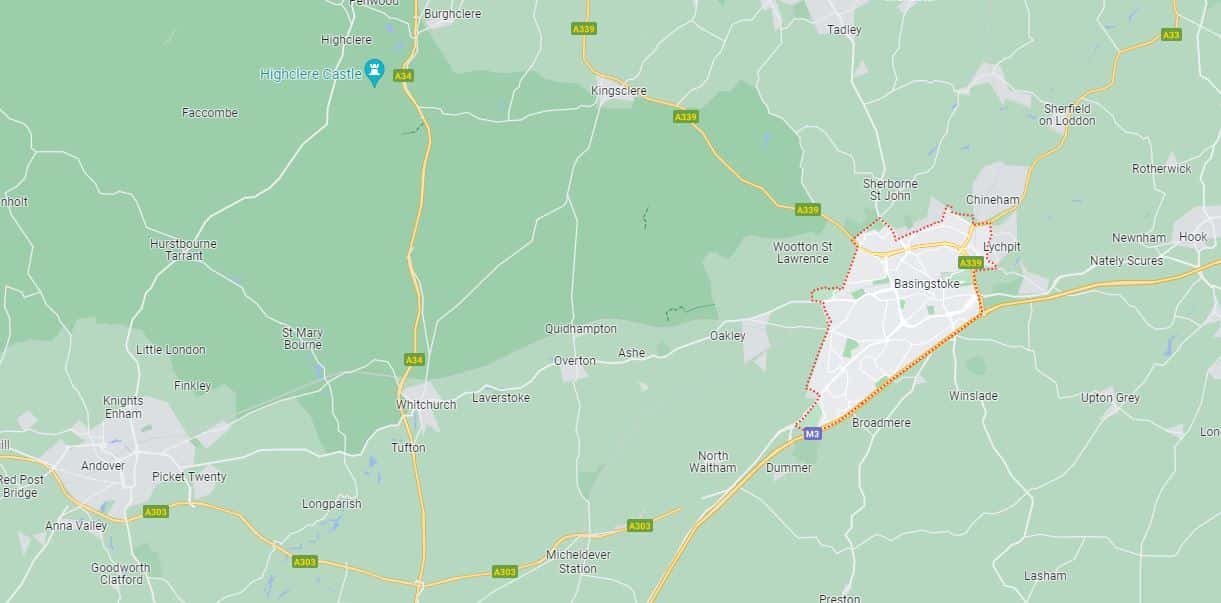Select the A34 shield above Whitchurch
The width and height of the screenshot is (1221, 603).
pos(414,359)
